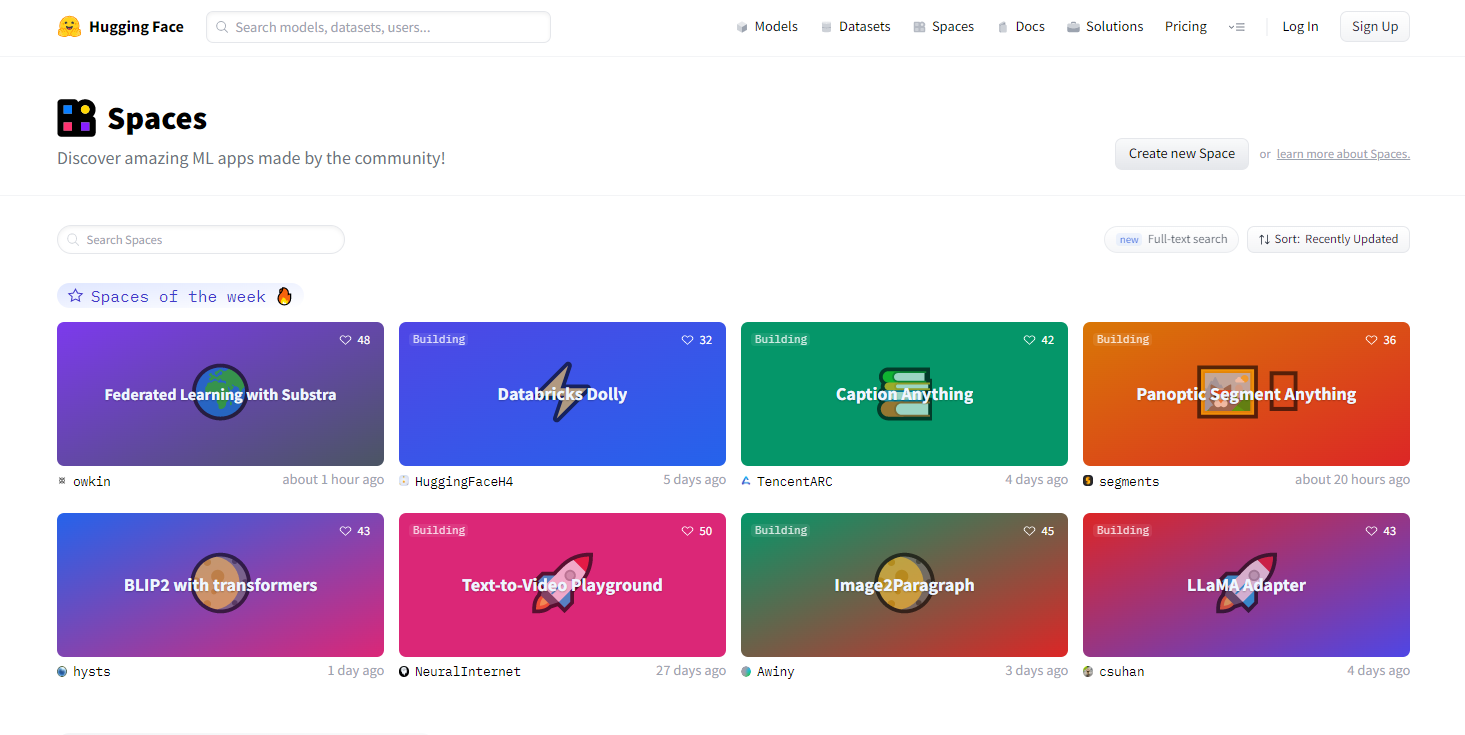1465x735 pixels.
Task: Like the LLaMA Adapter space heart icon
Action: (1372, 531)
